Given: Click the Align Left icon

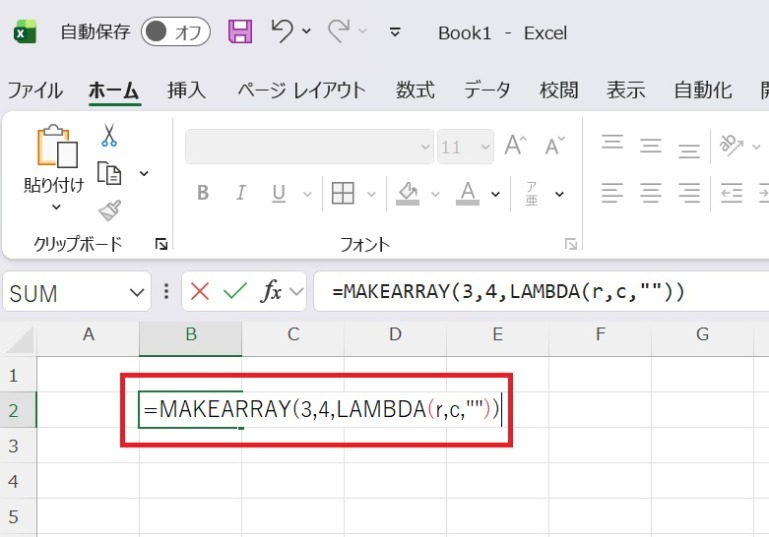Looking at the screenshot, I should tap(613, 193).
